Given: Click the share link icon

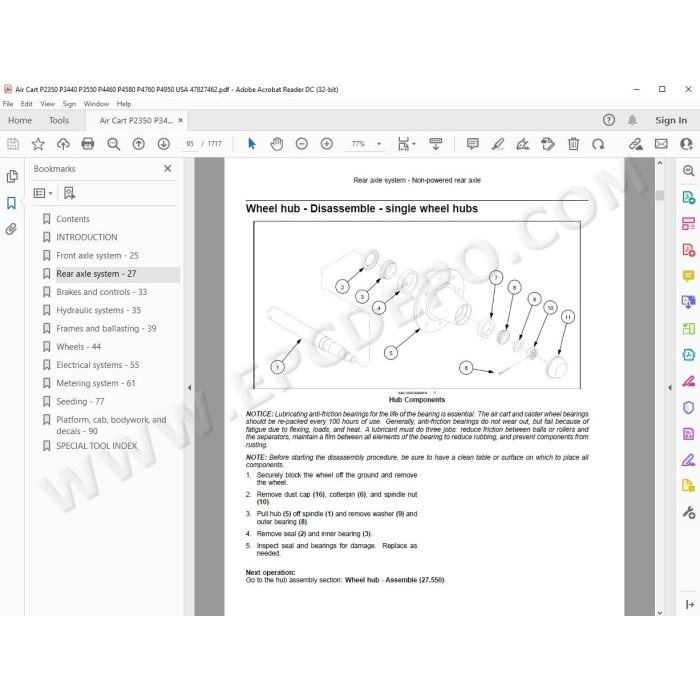Looking at the screenshot, I should coord(636,144).
